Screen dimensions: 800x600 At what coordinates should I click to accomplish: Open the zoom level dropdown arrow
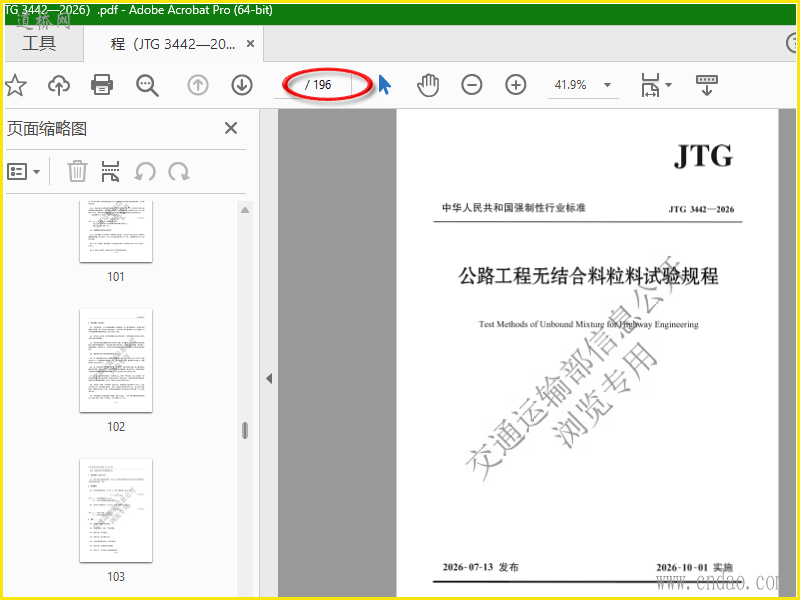coord(607,85)
